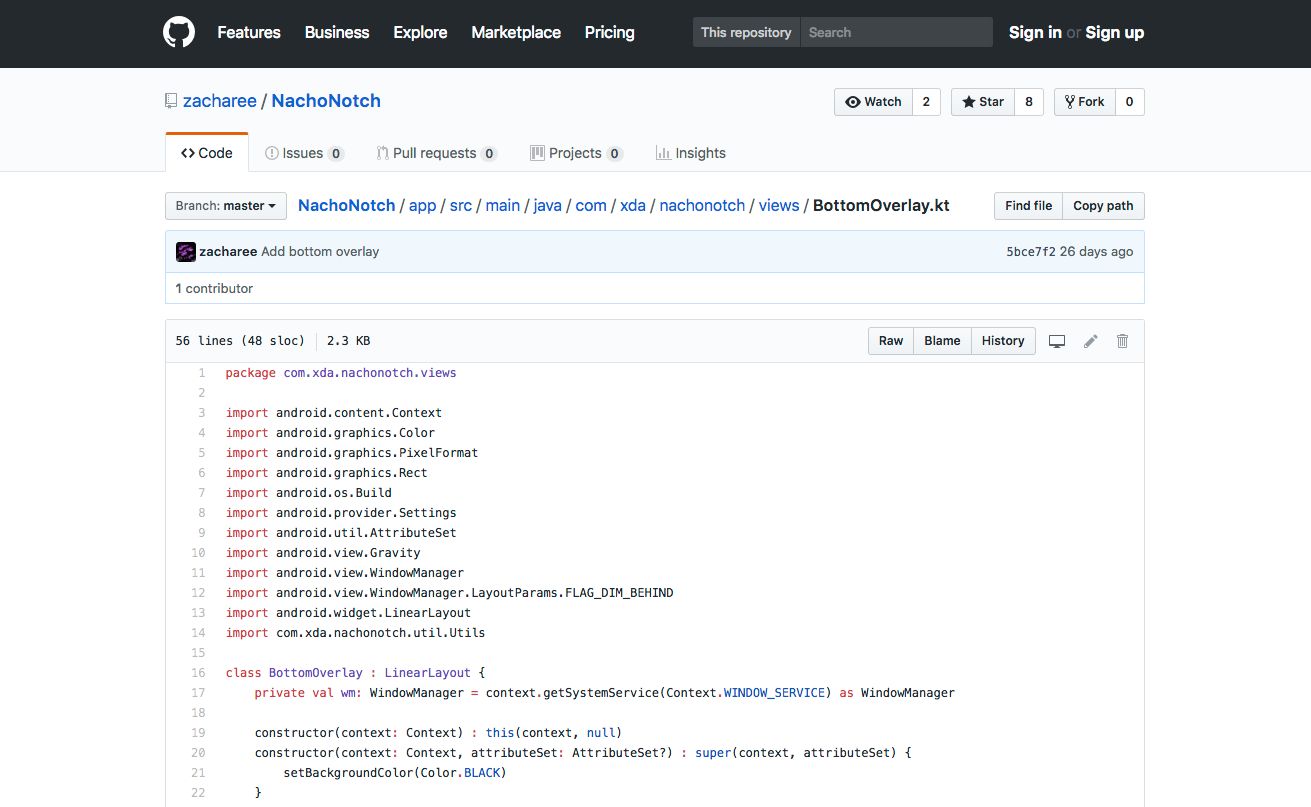Click the pencil edit file icon
The image size is (1311, 807).
tap(1090, 341)
